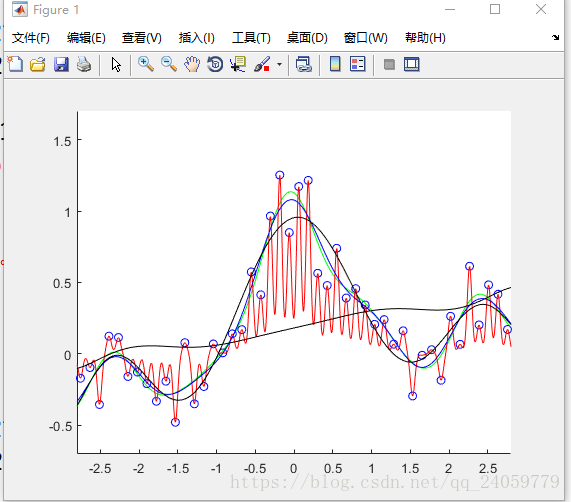Click the MATLAB logo in the title bar

click(20, 9)
